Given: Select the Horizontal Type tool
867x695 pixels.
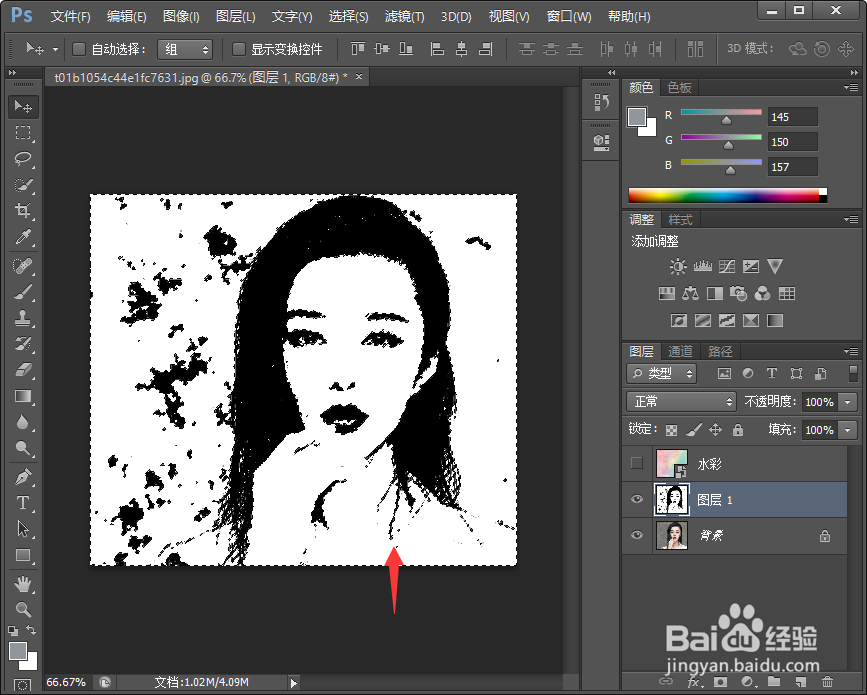Looking at the screenshot, I should coord(23,503).
